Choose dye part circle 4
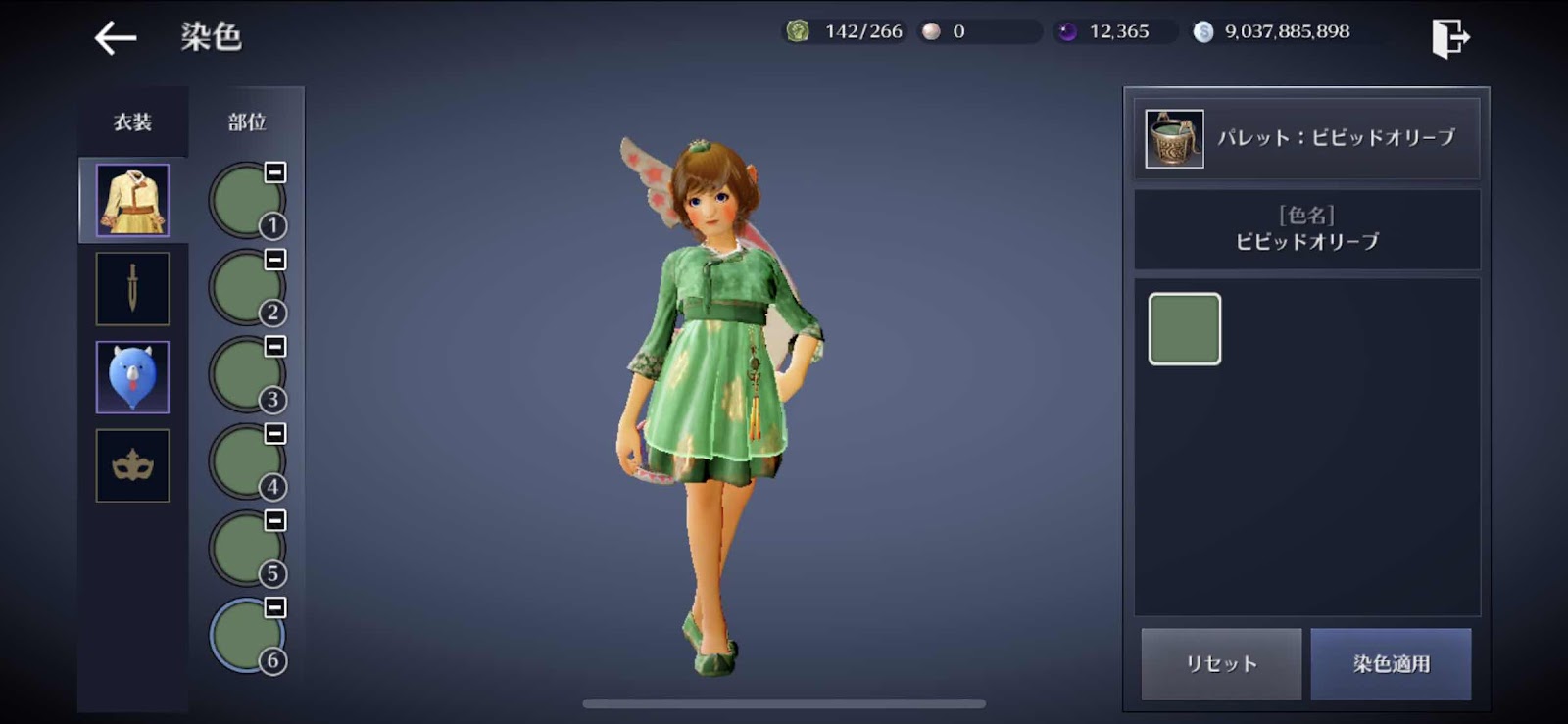1568x724 pixels. [245, 461]
